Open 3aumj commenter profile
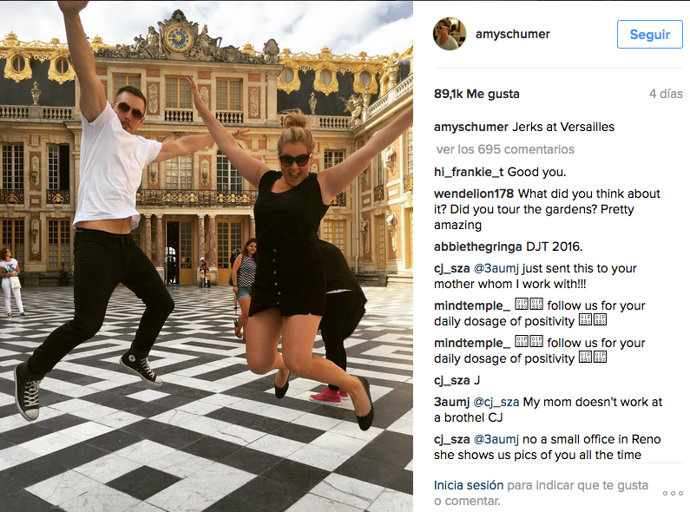Image resolution: width=690 pixels, height=512 pixels. (451, 402)
